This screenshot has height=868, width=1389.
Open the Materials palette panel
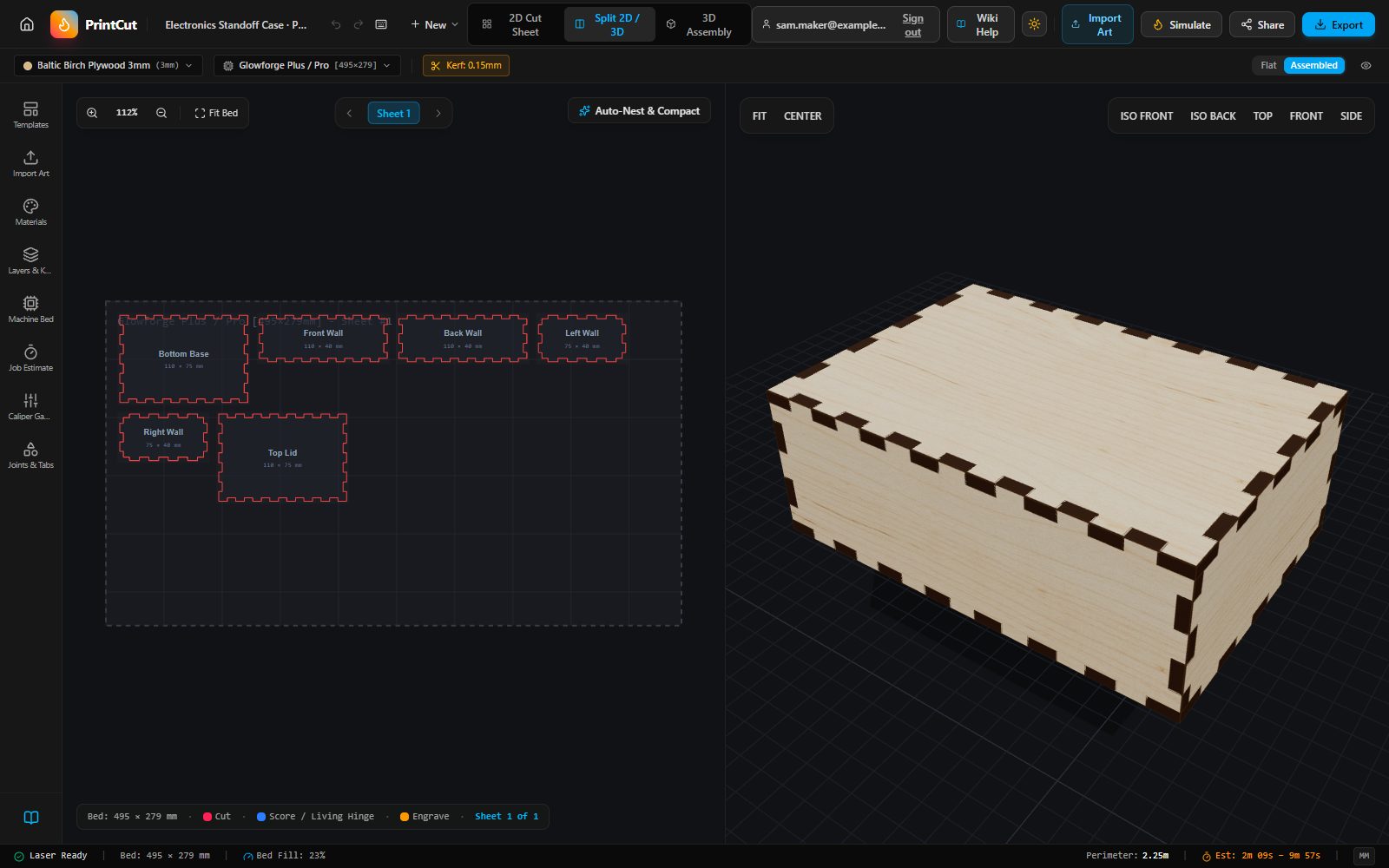tap(30, 212)
